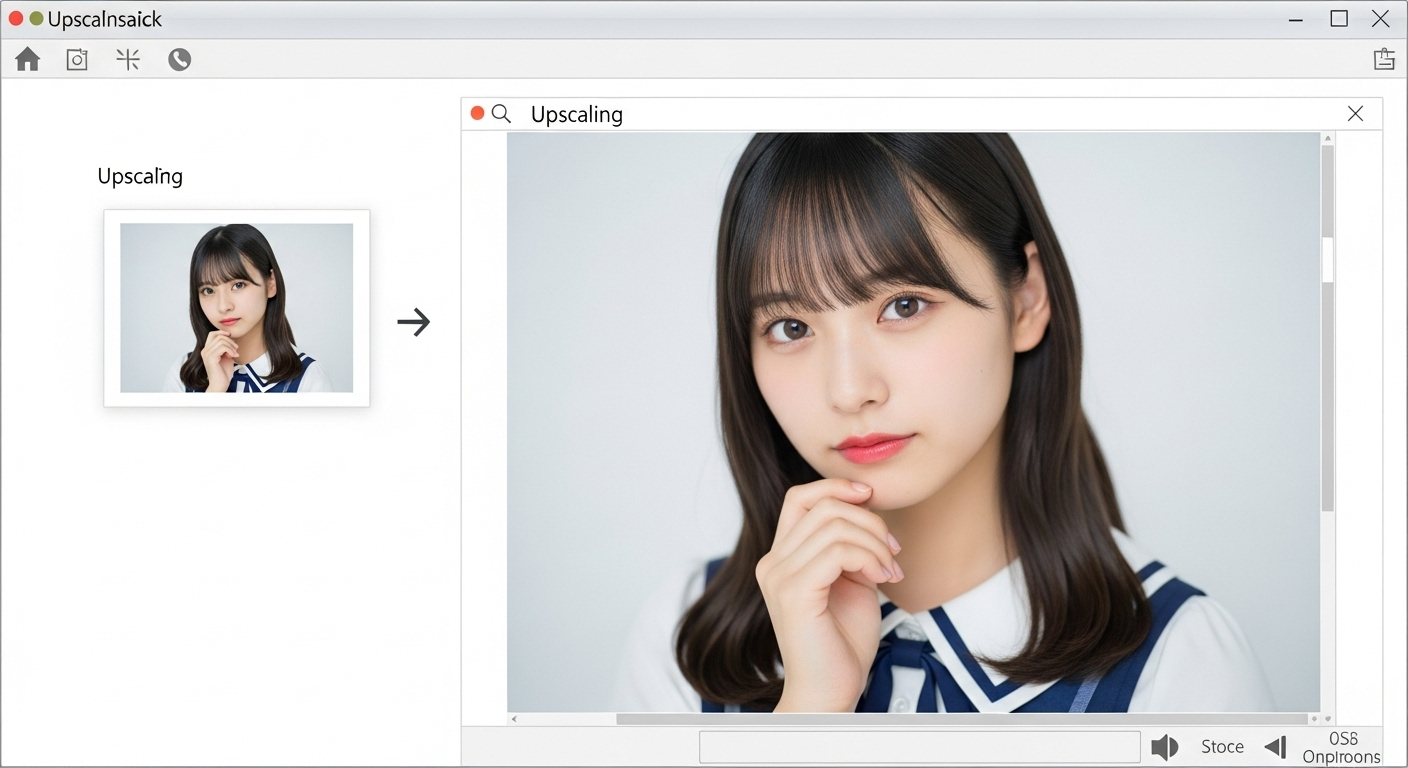Close the Upscaling preview panel
Viewport: 1408px width, 768px height.
coord(1355,114)
